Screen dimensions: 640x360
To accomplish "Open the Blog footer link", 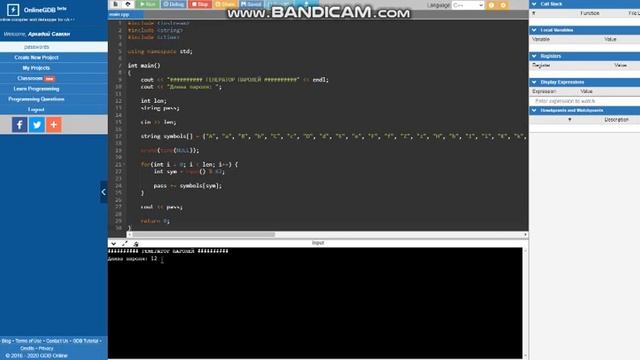I will [x=6, y=341].
